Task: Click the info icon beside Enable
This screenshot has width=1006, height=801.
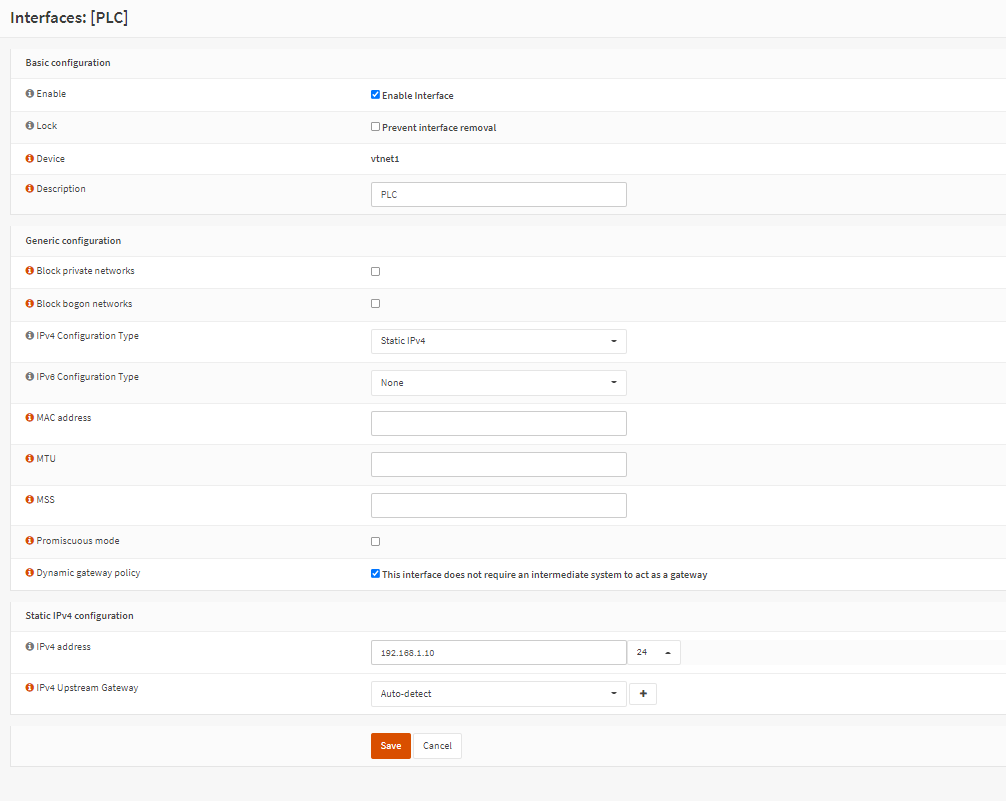Action: 30,94
